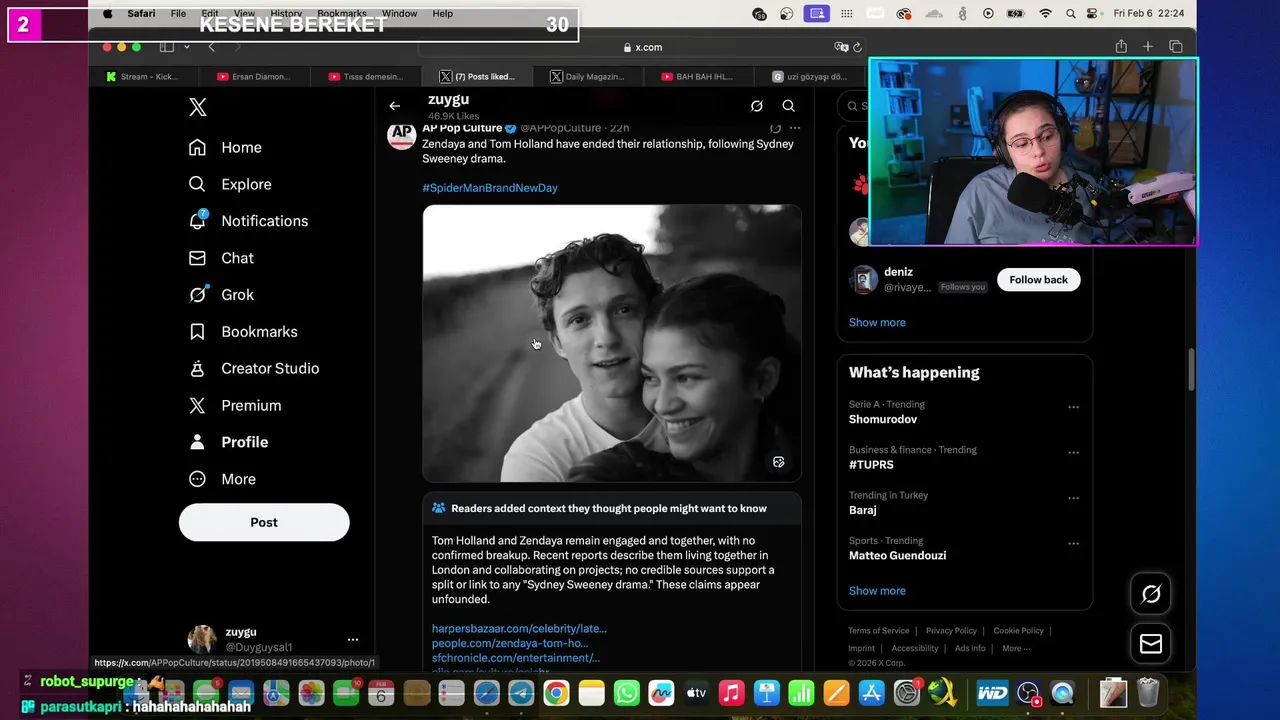This screenshot has height=720, width=1280.
Task: Open Telegram from the Dock
Action: pyautogui.click(x=521, y=692)
